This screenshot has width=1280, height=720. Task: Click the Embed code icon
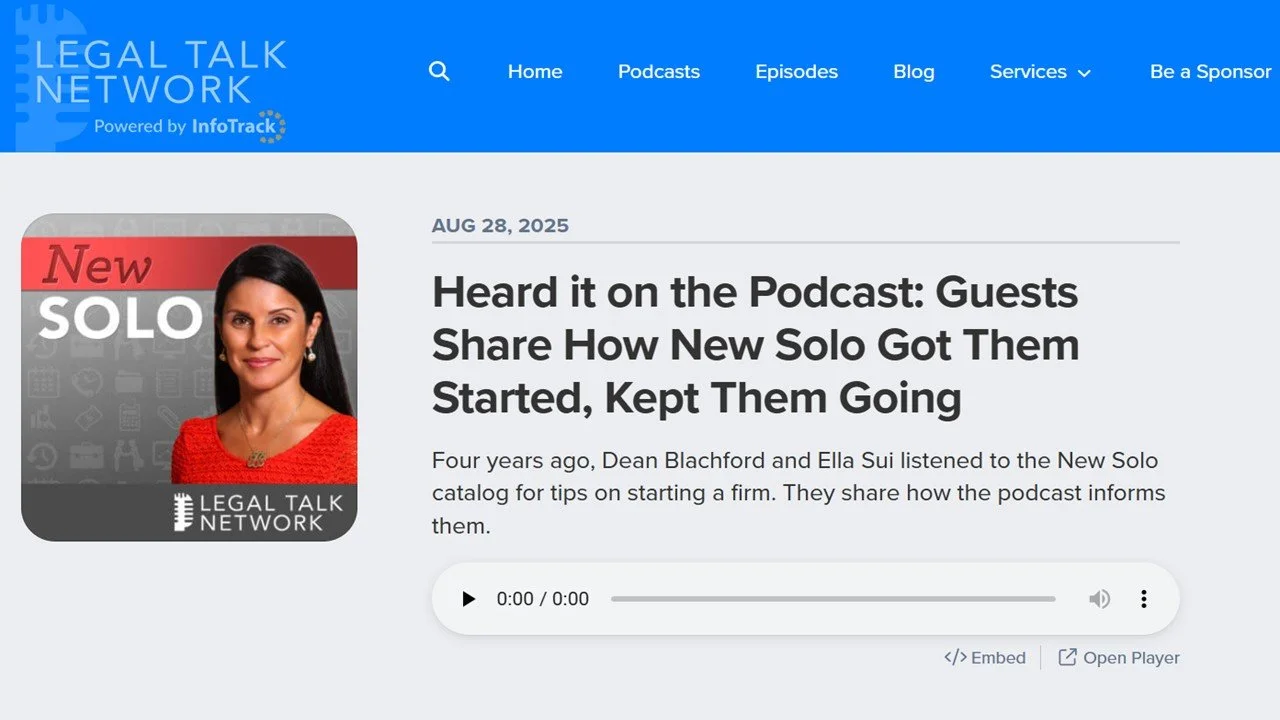point(955,658)
